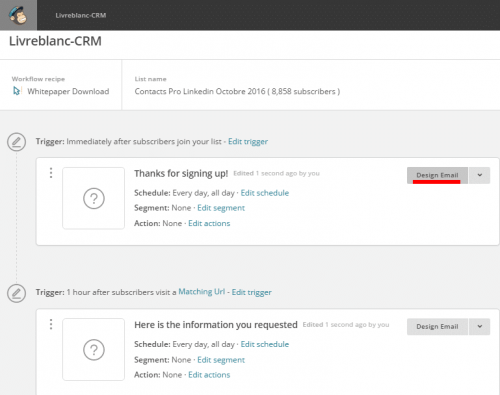
Task: Edit segment of Here is the information email
Action: [x=221, y=360]
